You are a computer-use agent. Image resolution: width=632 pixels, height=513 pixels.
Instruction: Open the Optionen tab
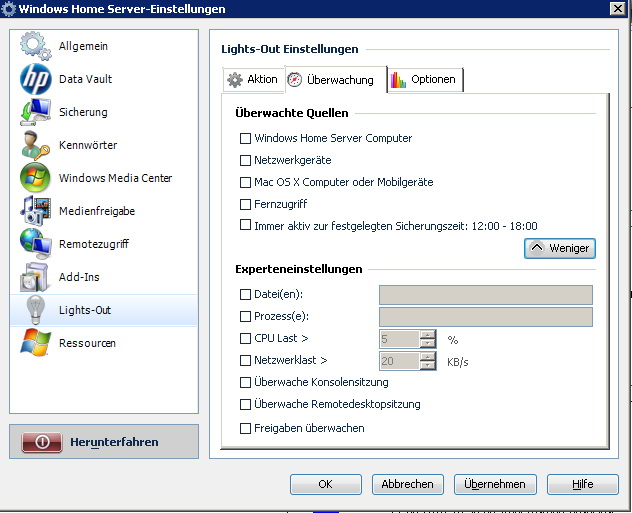click(425, 79)
